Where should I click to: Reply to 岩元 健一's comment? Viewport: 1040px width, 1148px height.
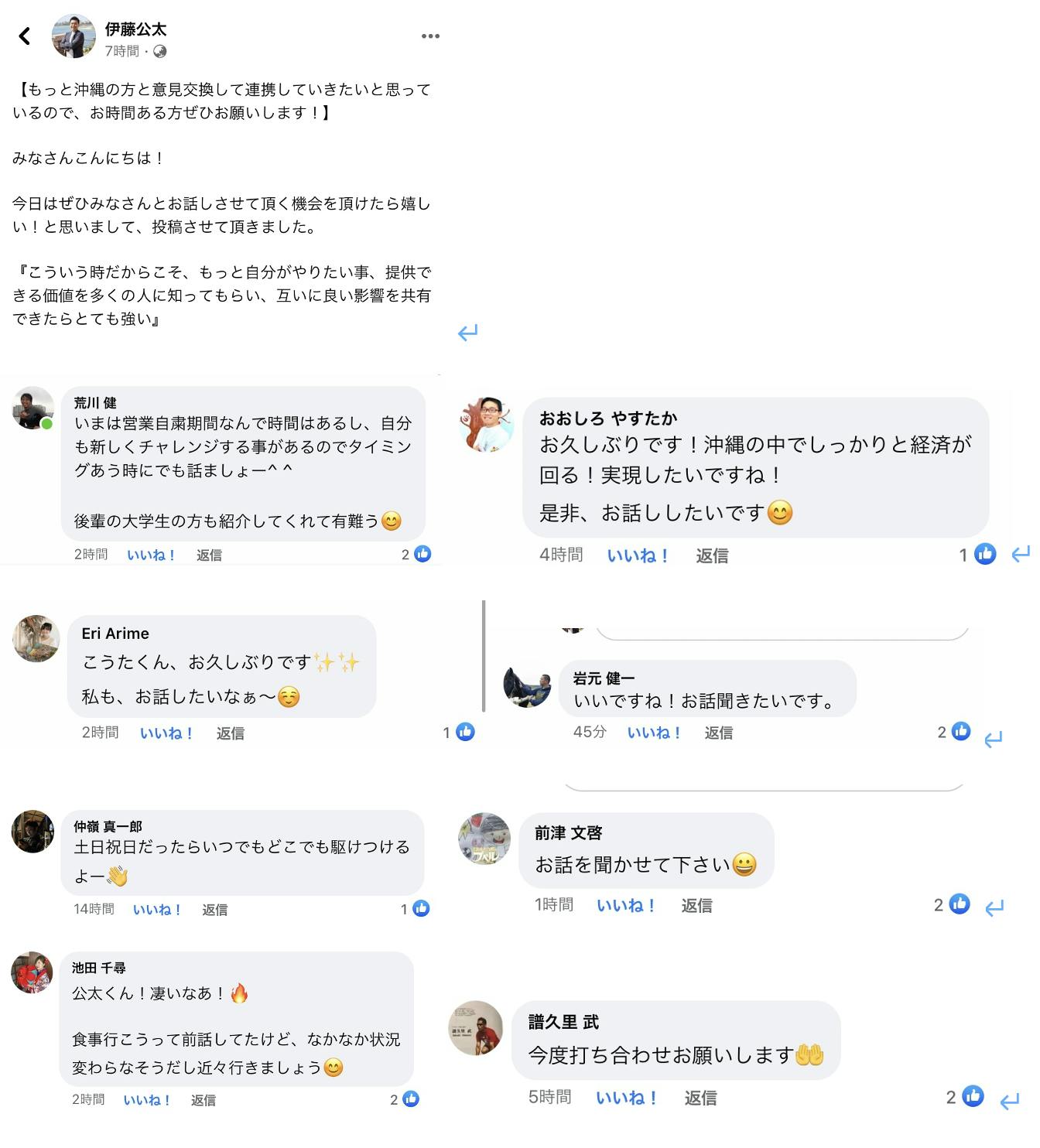point(718,733)
